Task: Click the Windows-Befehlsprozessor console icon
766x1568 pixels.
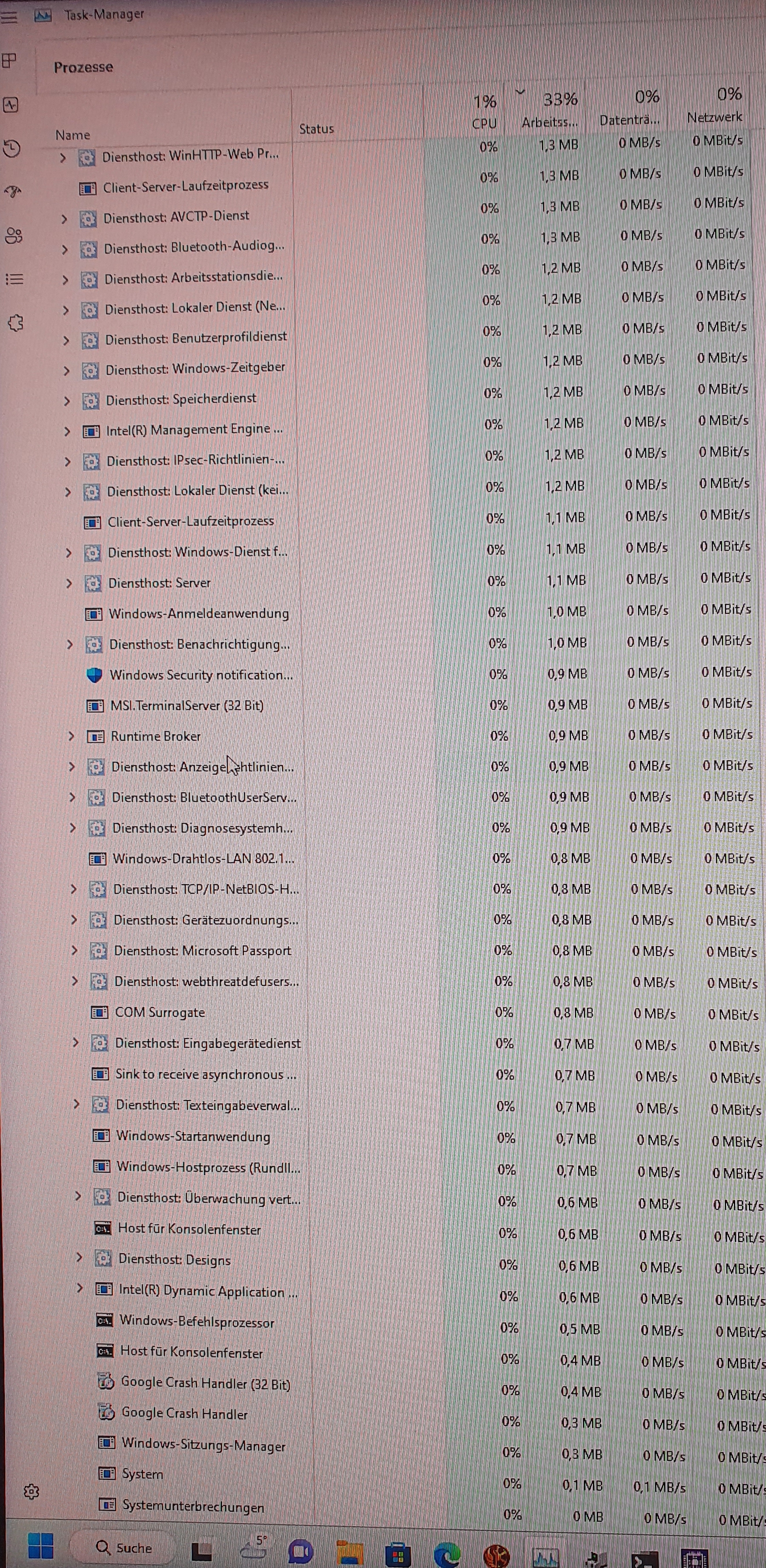Action: [104, 1320]
